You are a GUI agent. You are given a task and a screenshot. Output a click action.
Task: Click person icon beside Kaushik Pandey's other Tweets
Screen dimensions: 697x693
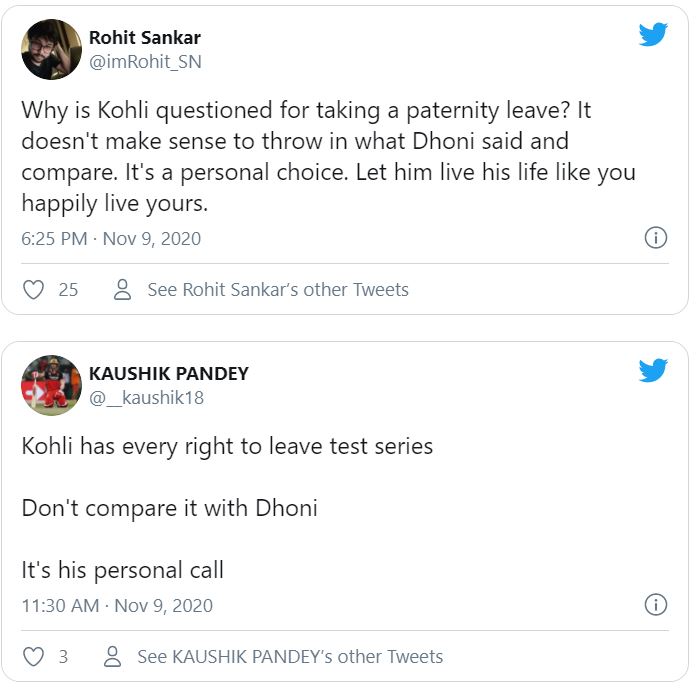coord(113,657)
